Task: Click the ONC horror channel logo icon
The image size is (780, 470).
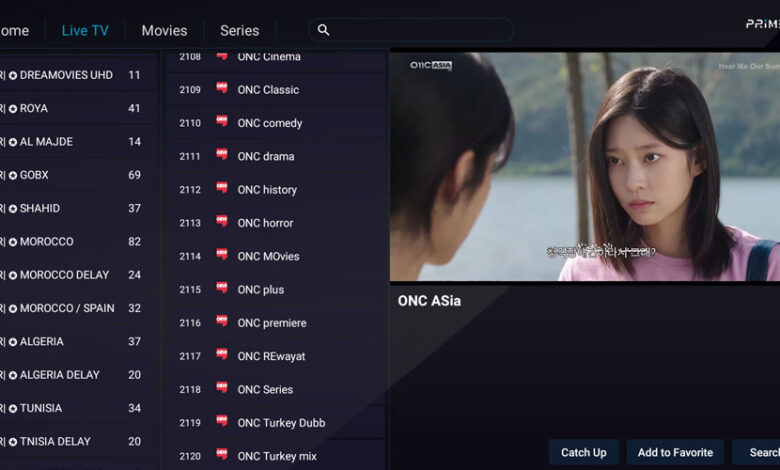Action: coord(222,221)
